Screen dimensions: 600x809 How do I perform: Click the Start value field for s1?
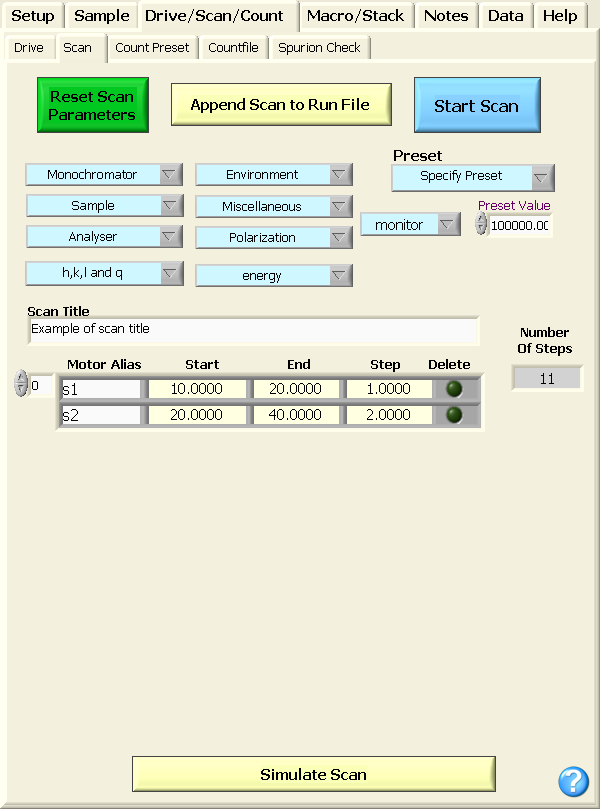198,389
